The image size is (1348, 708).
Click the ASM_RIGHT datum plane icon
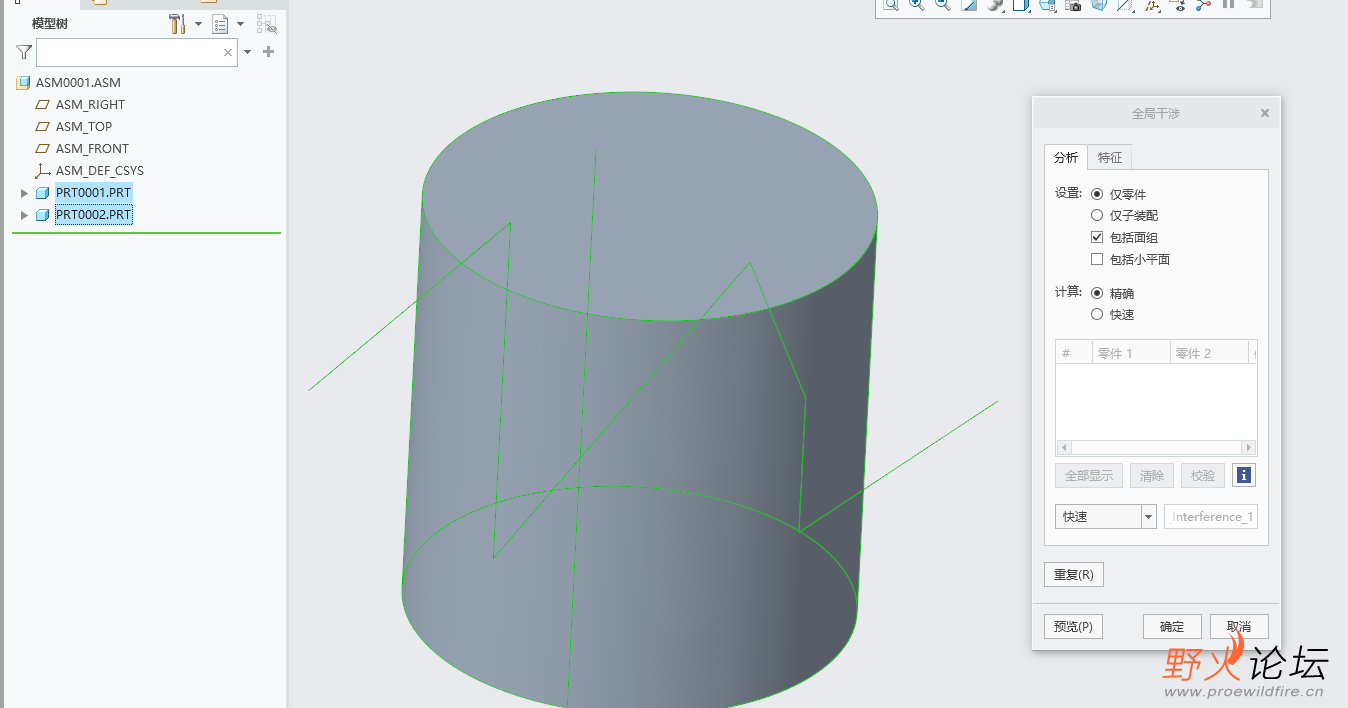pos(42,105)
